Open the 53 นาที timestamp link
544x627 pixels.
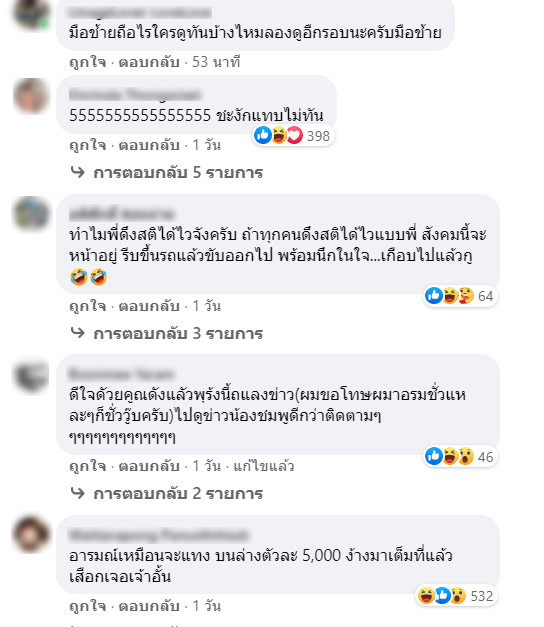(x=216, y=62)
